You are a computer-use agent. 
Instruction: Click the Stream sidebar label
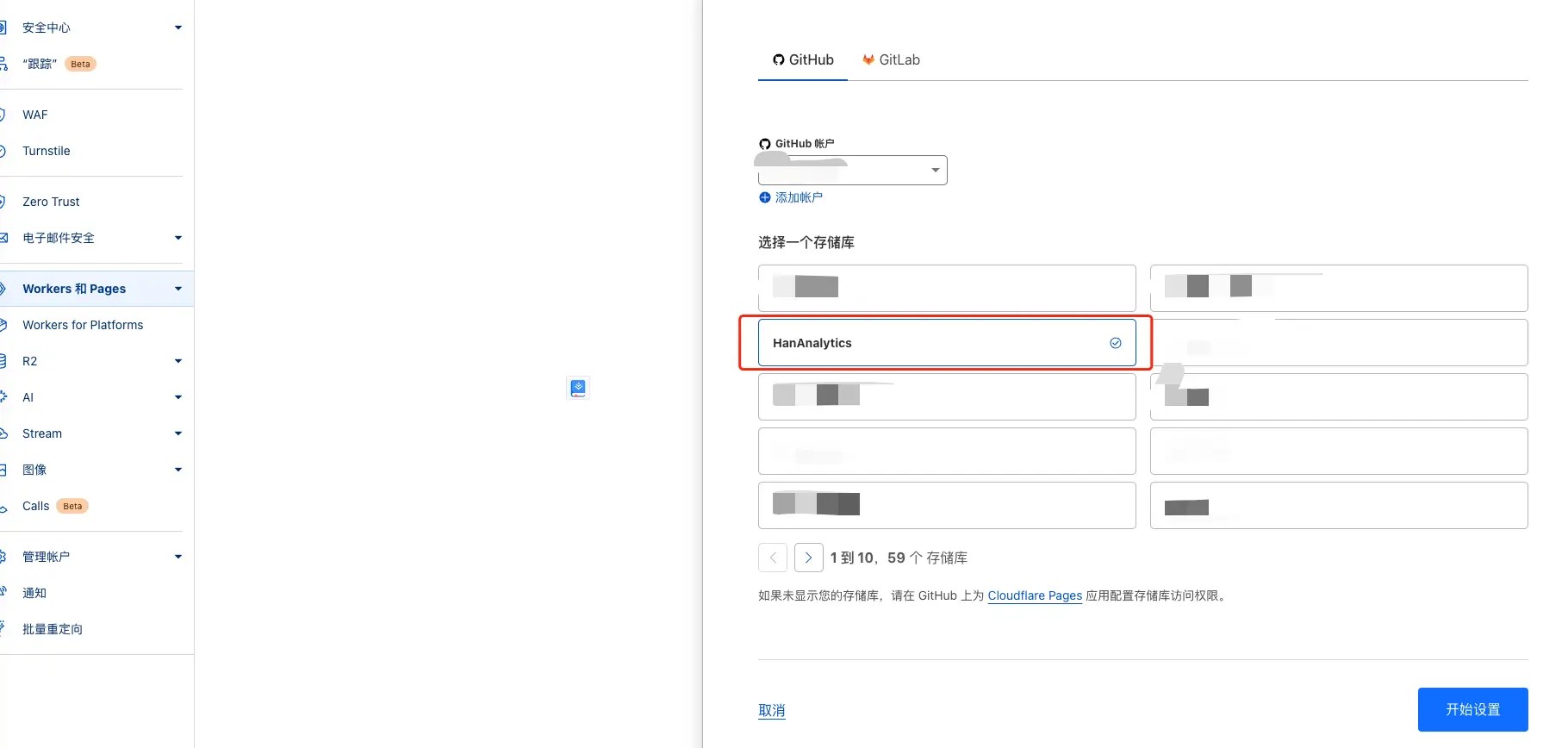42,433
